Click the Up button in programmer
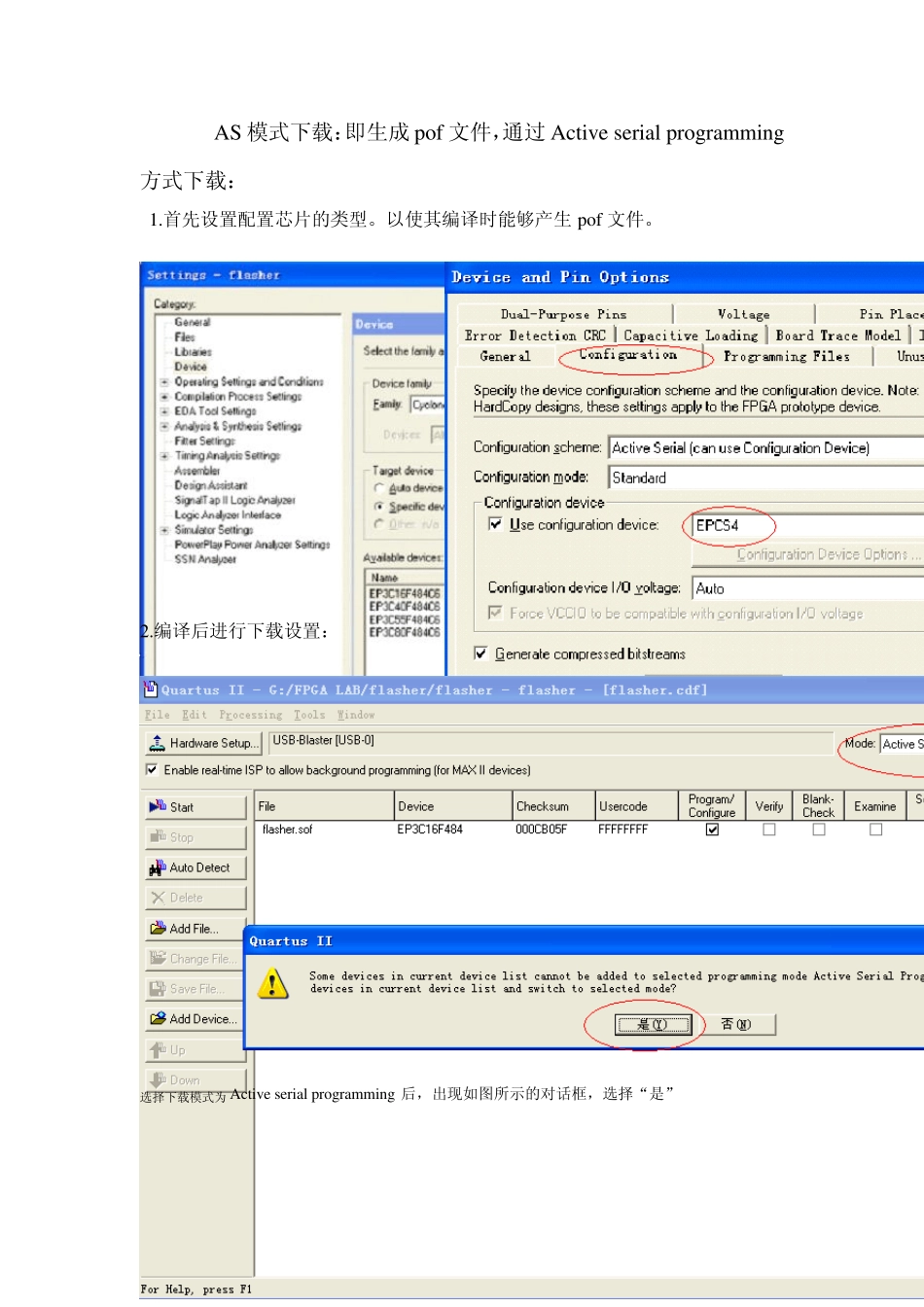 (194, 1050)
